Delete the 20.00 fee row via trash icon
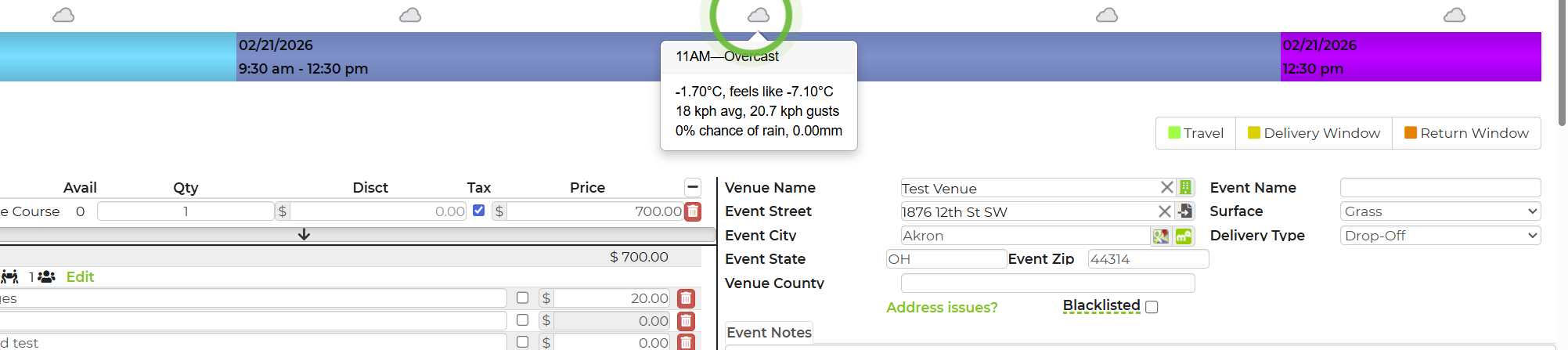1568x350 pixels. (686, 298)
